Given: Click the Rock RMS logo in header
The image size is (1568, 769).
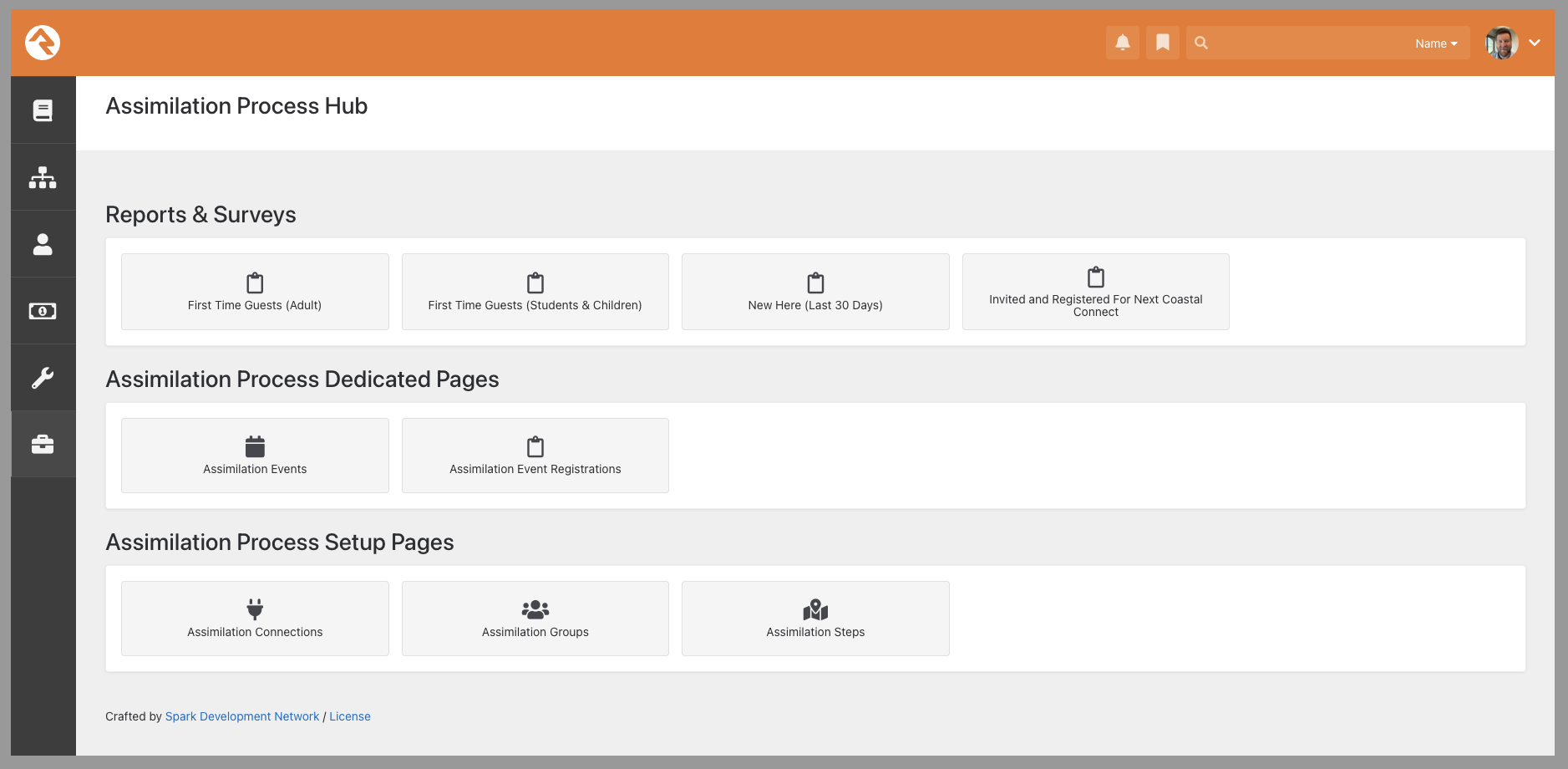Looking at the screenshot, I should (x=43, y=43).
